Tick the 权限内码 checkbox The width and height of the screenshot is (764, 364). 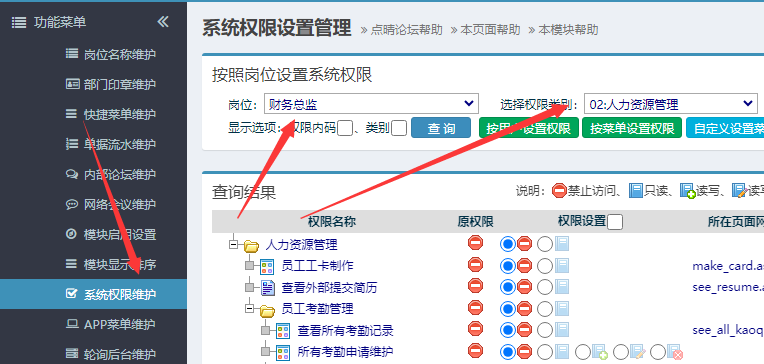click(345, 128)
